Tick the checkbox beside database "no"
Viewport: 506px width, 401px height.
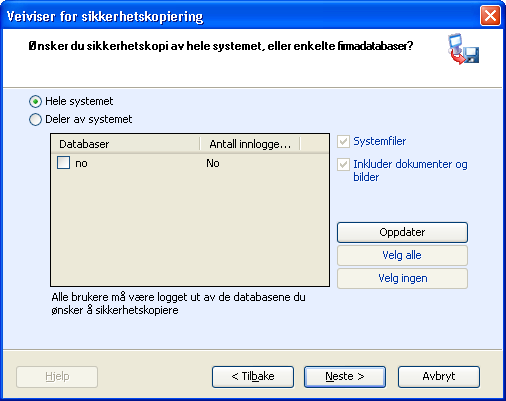click(x=63, y=163)
